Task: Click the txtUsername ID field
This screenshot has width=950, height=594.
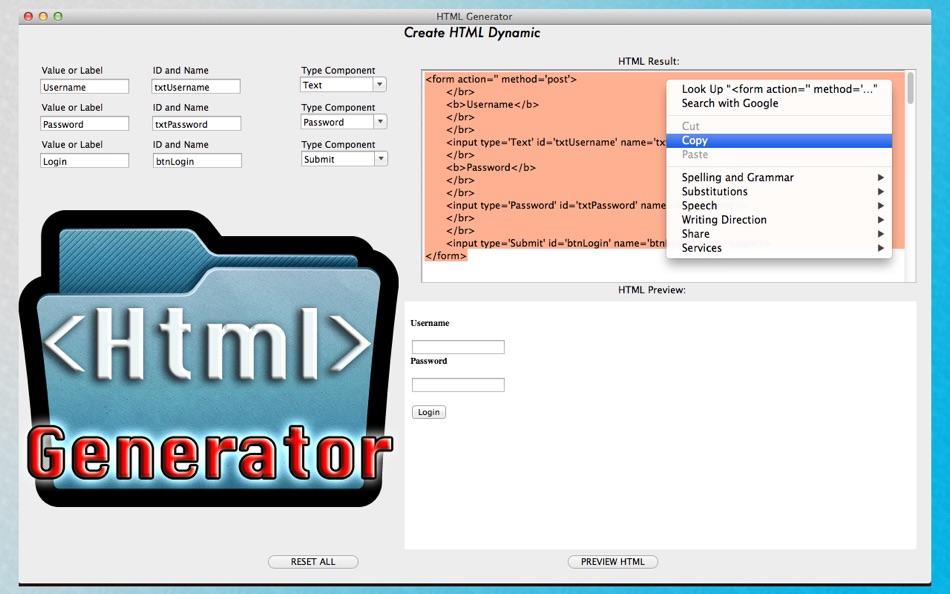Action: click(x=196, y=87)
